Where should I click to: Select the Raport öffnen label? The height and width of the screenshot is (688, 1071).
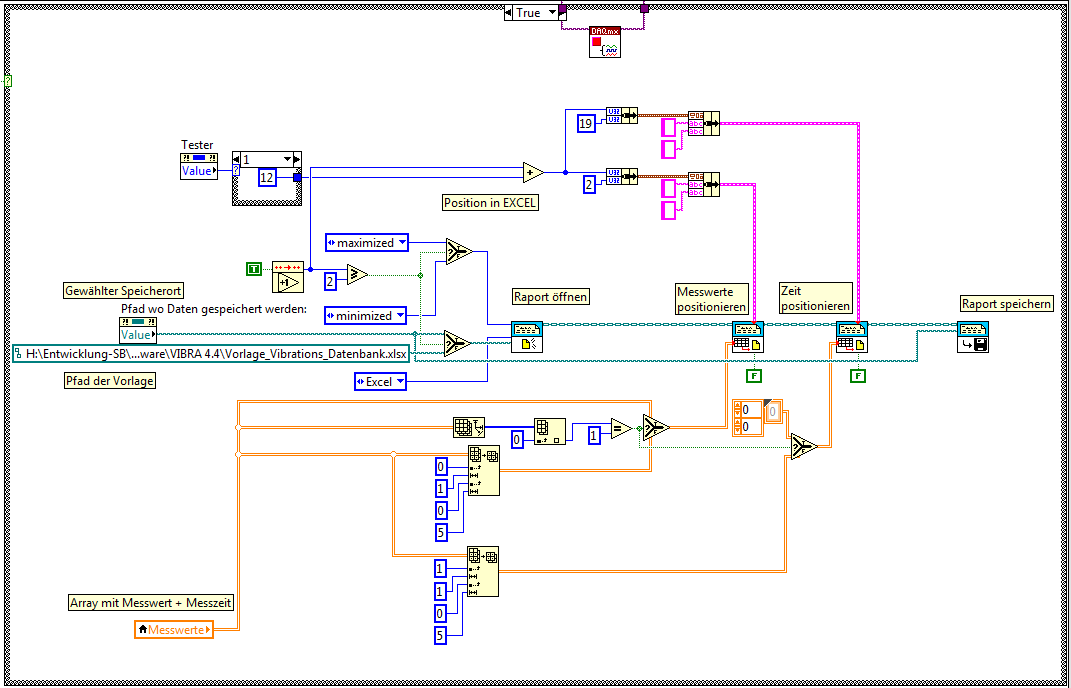[551, 297]
